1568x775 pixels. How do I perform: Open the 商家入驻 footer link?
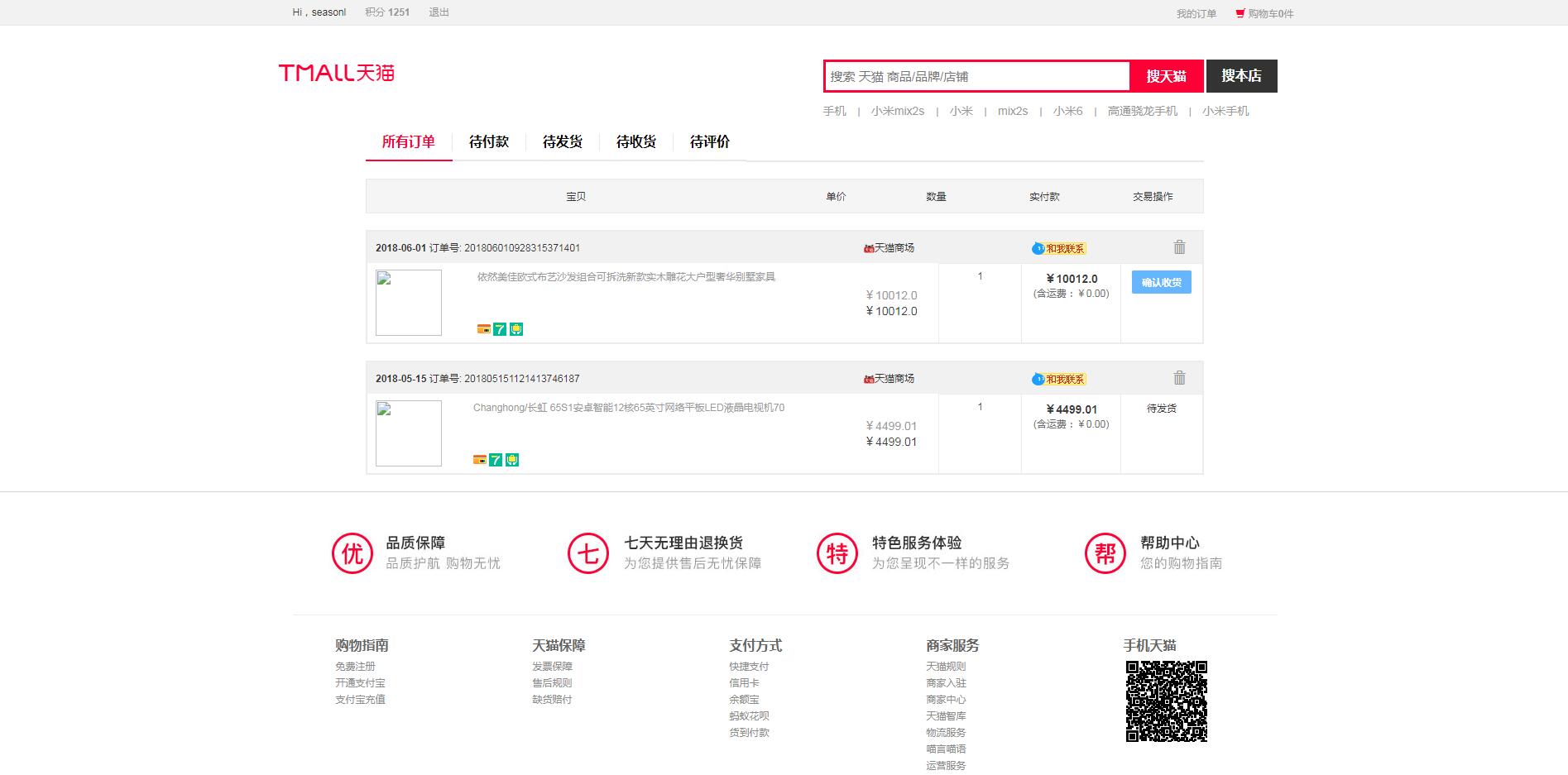pyautogui.click(x=946, y=683)
